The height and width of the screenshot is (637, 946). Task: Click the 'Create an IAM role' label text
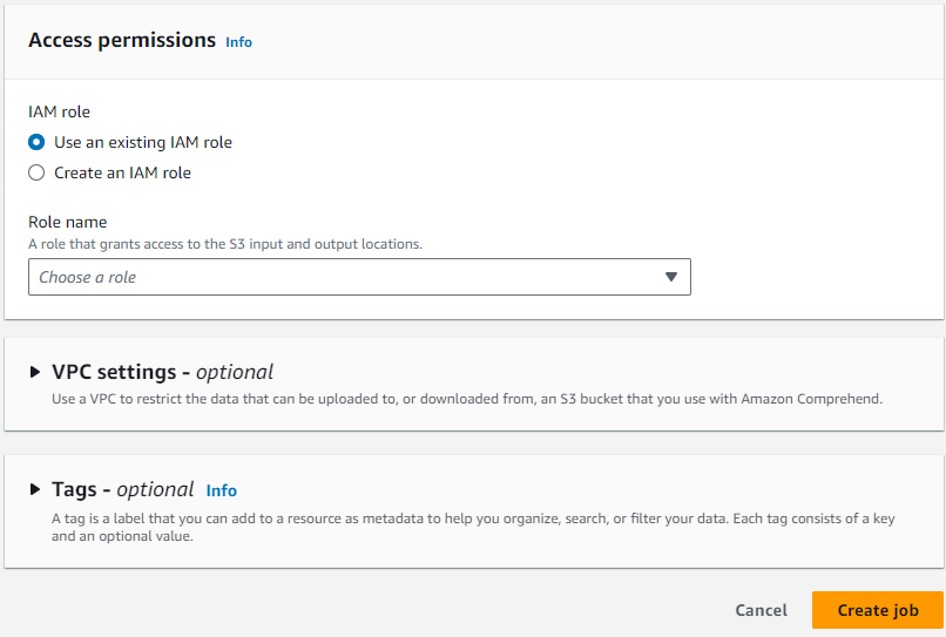(x=122, y=172)
